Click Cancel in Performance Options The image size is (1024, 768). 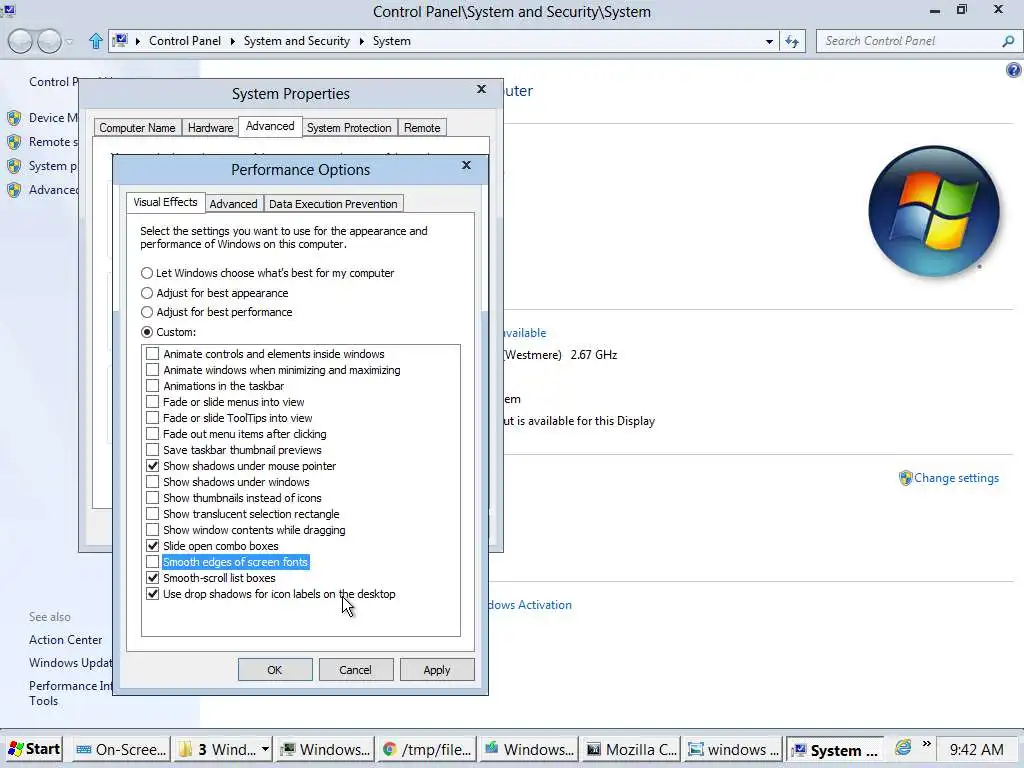click(x=355, y=670)
